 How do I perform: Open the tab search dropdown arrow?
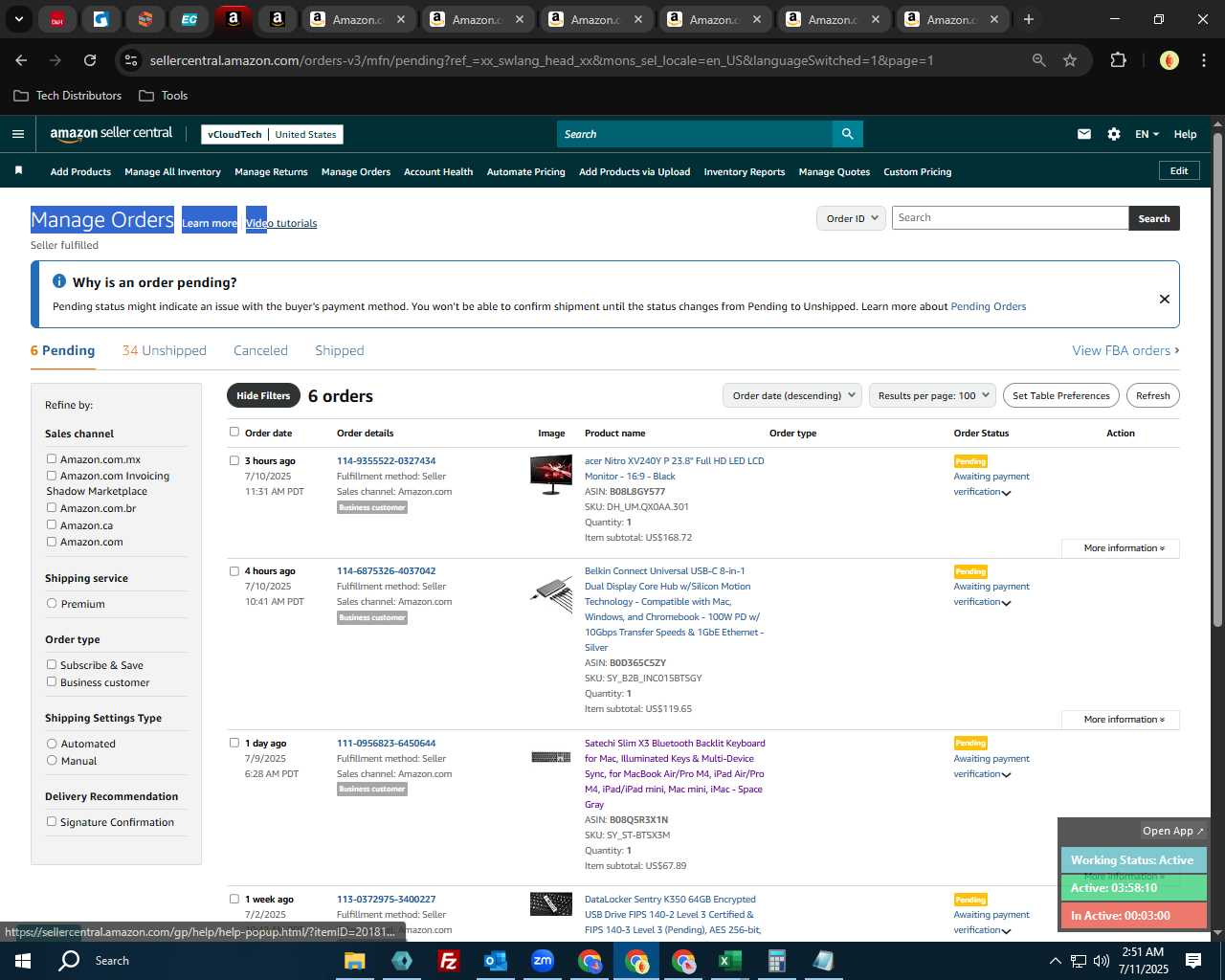pos(18,19)
